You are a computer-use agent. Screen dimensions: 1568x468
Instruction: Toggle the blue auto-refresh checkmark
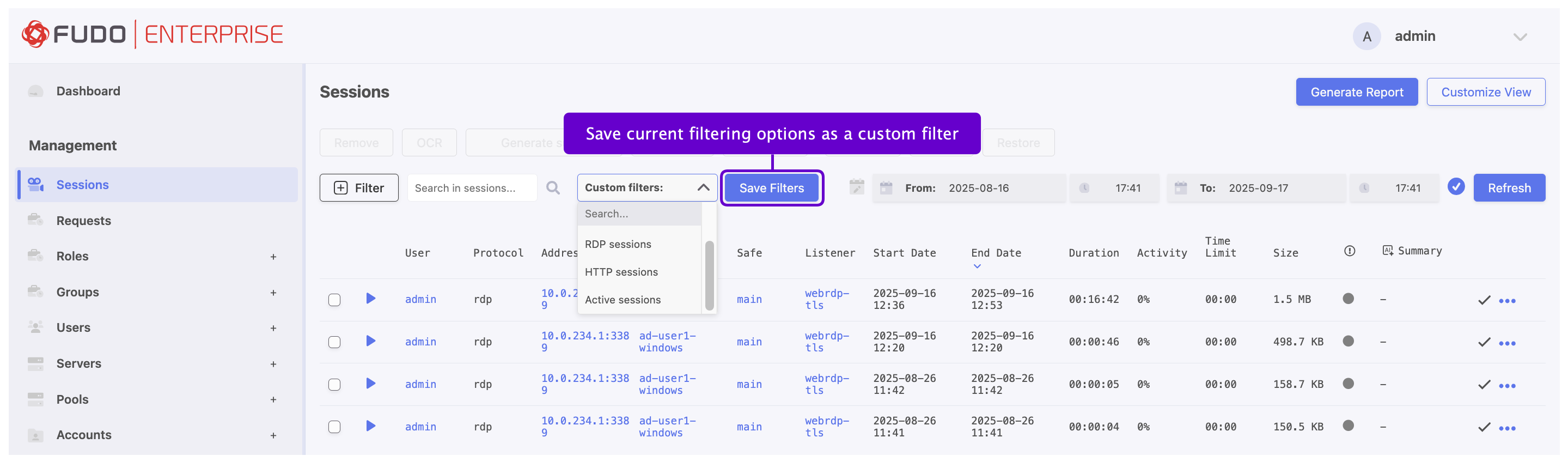(1455, 186)
